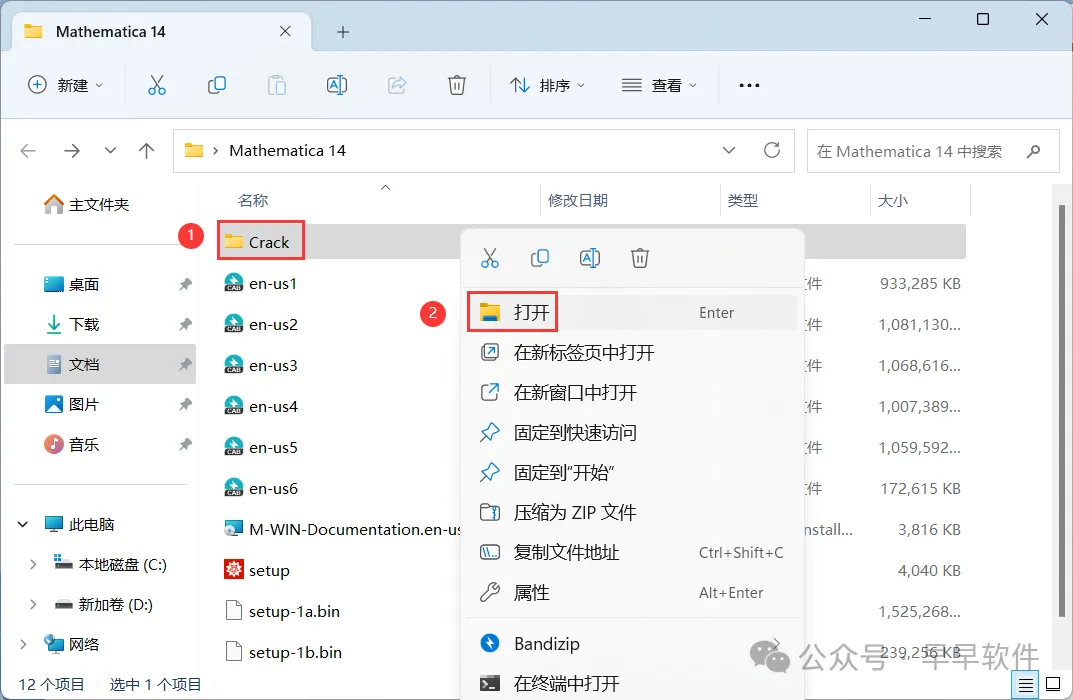The image size is (1073, 700).
Task: Click the Cut icon in the top toolbar
Action: [157, 85]
